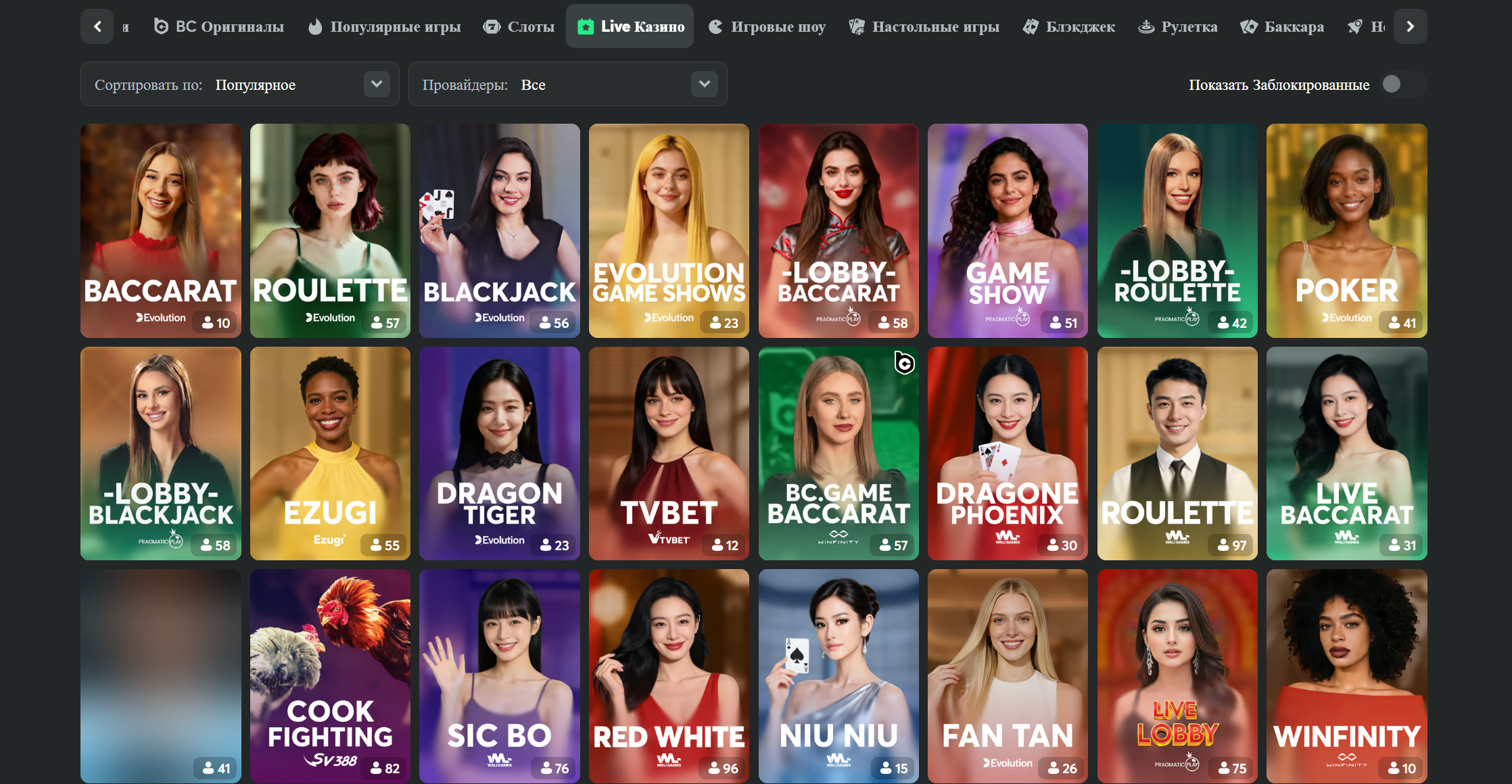Open the Lobby Baccarat card by Pragmatic Play
Screen dimensions: 1512x784
click(x=838, y=230)
